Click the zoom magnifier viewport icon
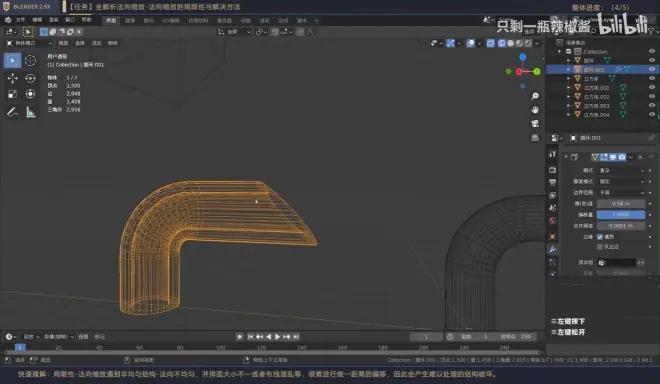Viewport: 660px width, 384px height. point(535,96)
